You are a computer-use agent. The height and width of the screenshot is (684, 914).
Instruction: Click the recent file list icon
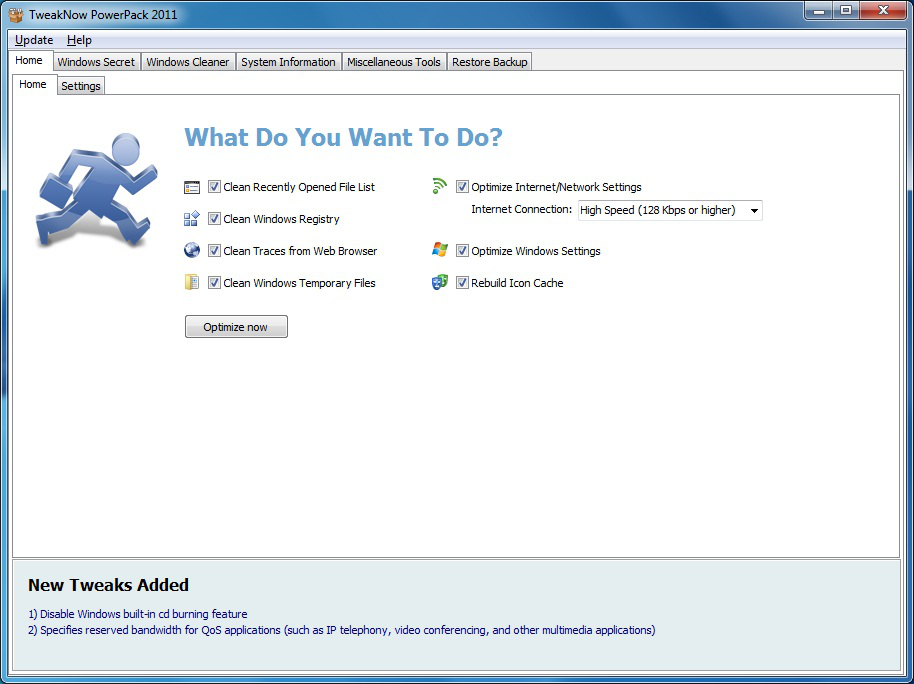tap(192, 187)
